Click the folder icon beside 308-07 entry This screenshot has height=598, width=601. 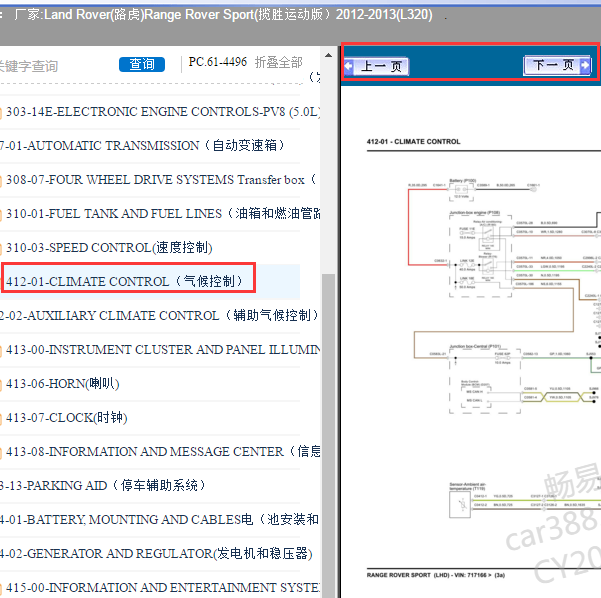click(0, 181)
